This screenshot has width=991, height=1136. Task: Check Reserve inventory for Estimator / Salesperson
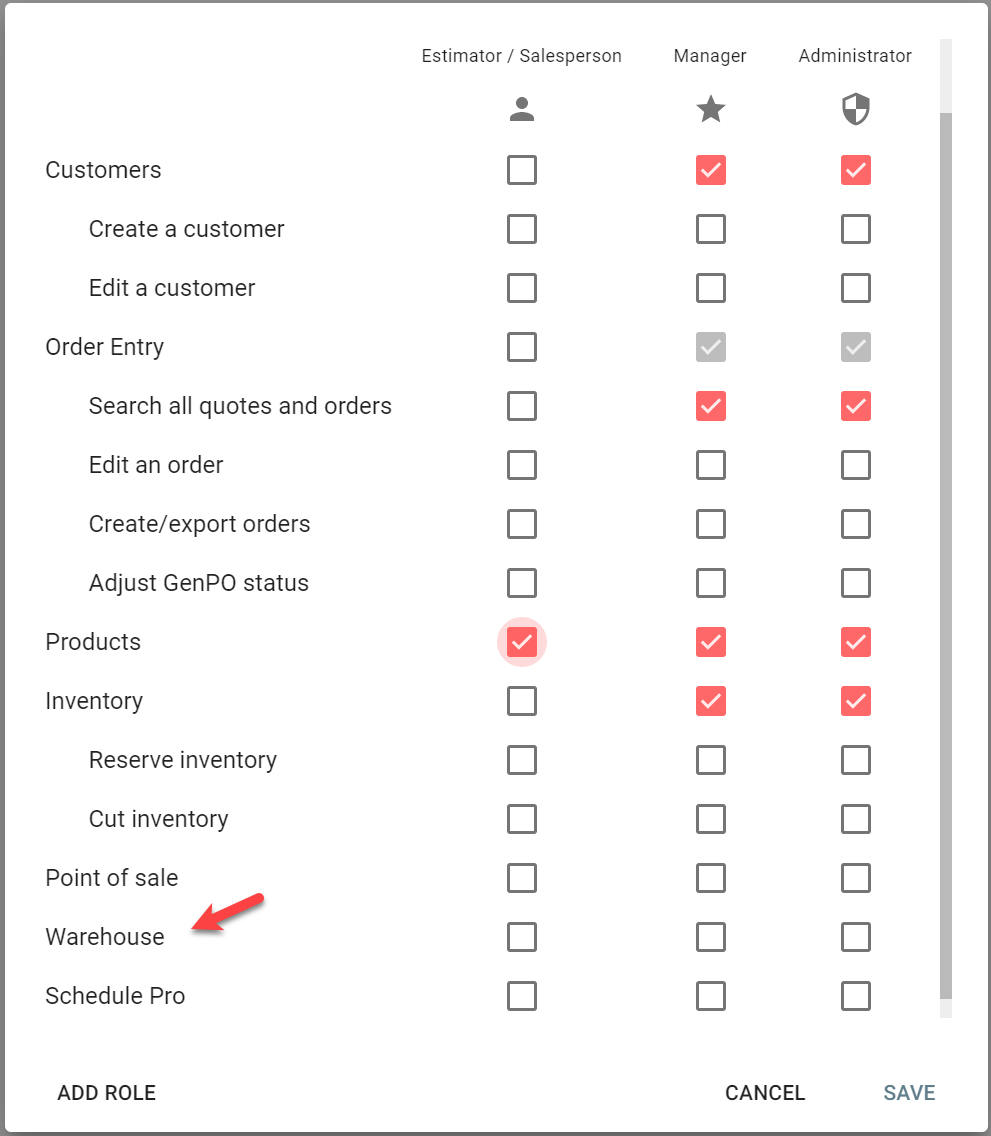pyautogui.click(x=522, y=760)
